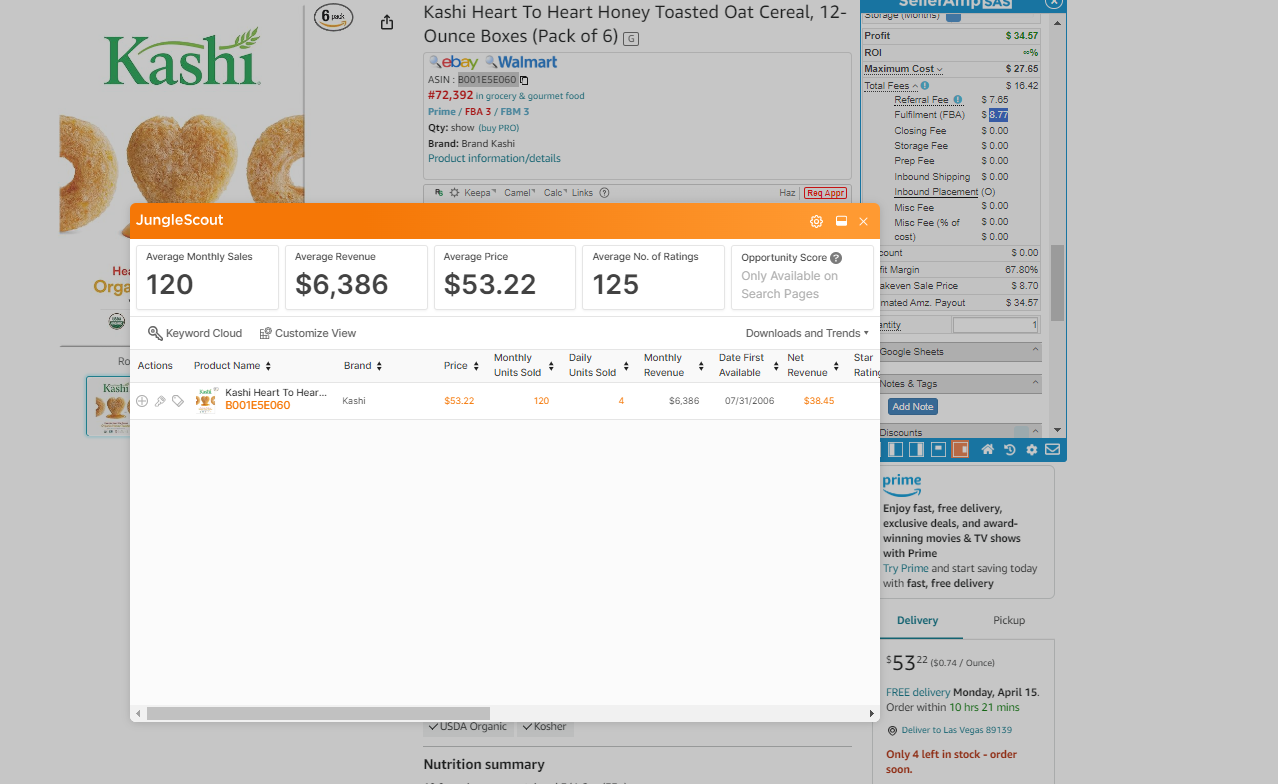Click Add Note button
1278x784 pixels.
click(x=913, y=407)
